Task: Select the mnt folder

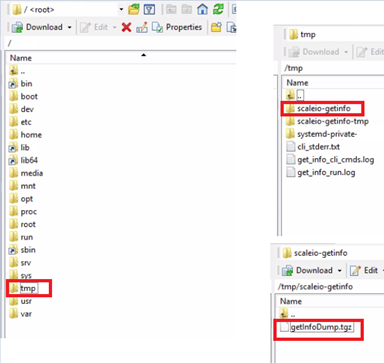Action: click(22, 186)
